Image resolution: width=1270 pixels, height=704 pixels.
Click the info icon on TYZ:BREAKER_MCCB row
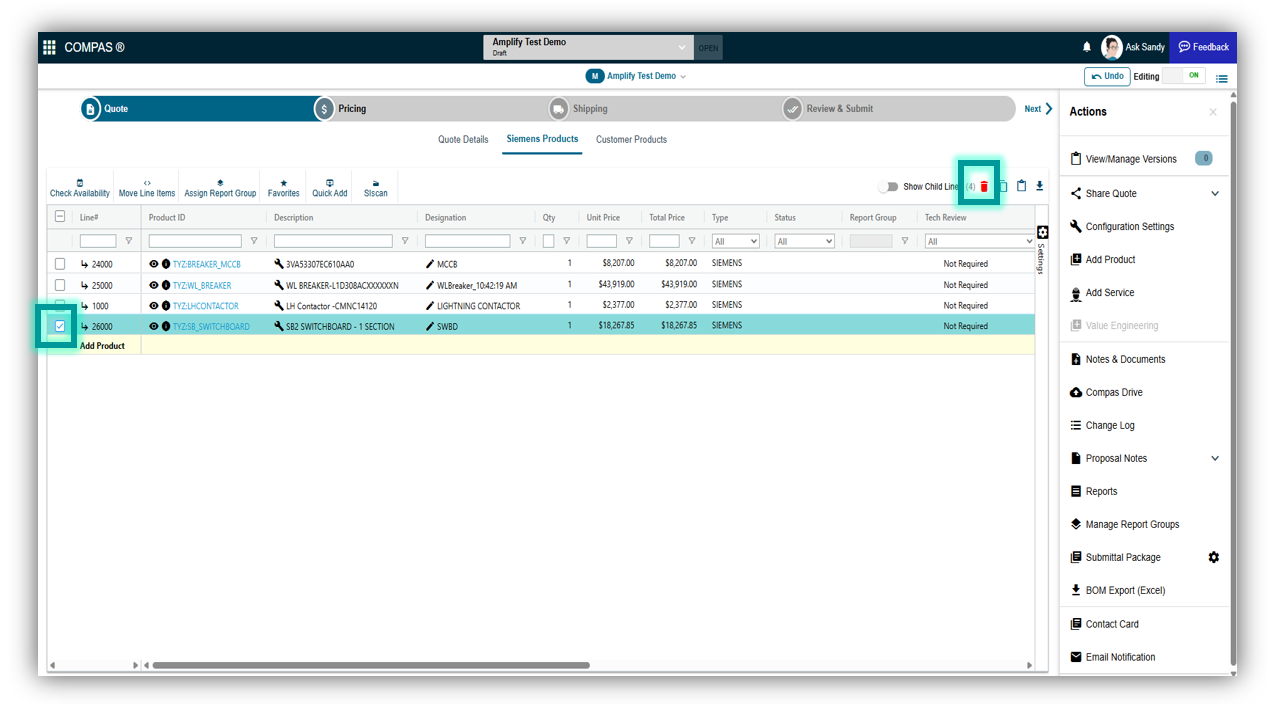[x=166, y=265]
